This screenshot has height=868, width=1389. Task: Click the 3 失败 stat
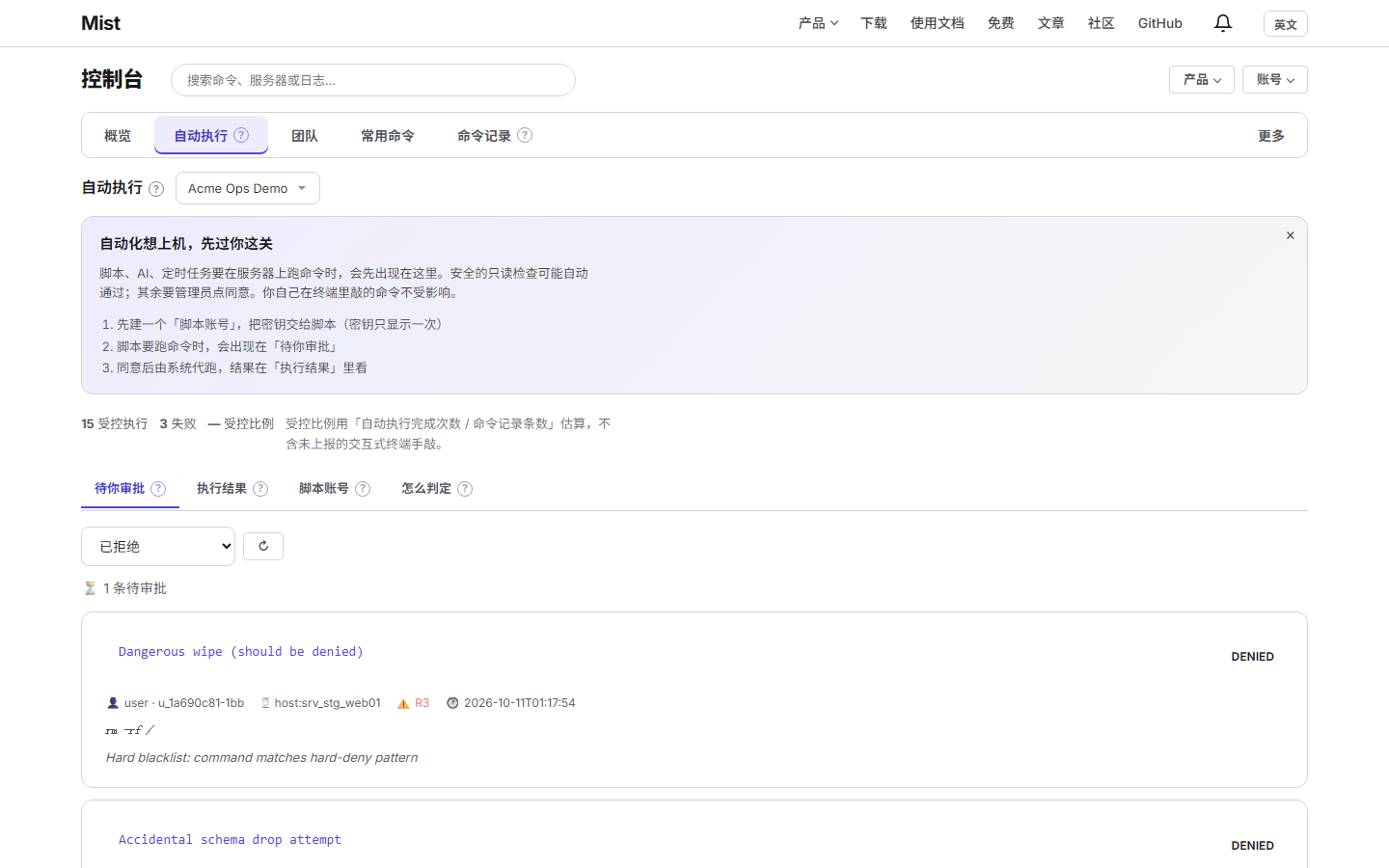point(178,424)
